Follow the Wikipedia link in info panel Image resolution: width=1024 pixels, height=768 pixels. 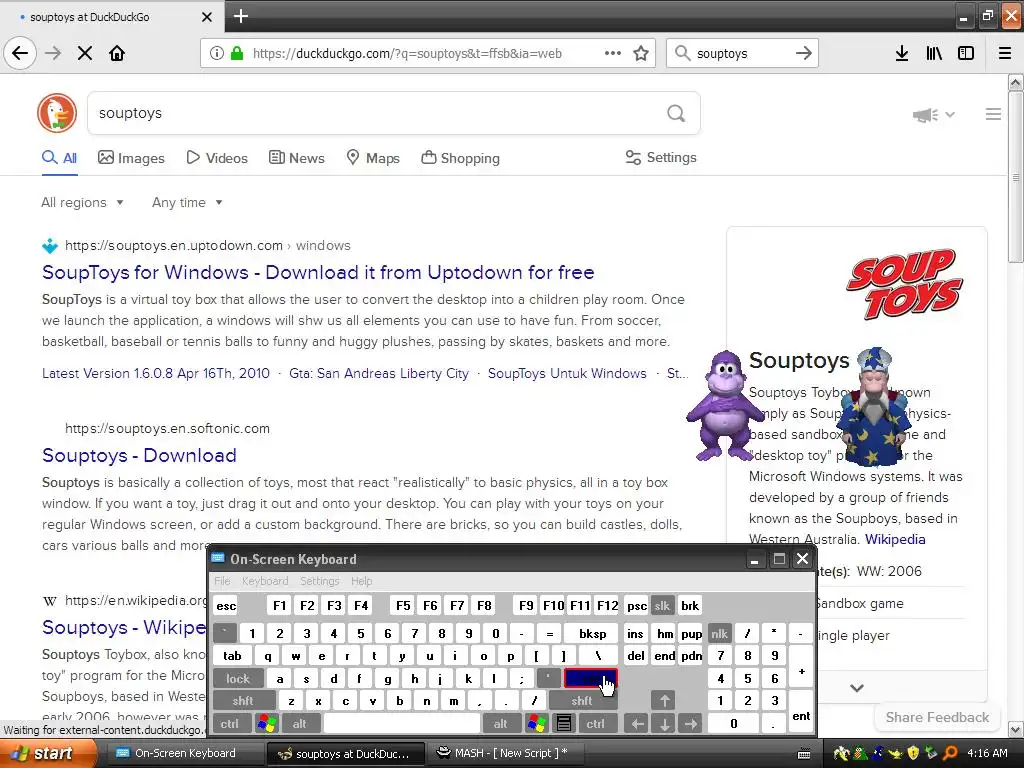point(895,539)
